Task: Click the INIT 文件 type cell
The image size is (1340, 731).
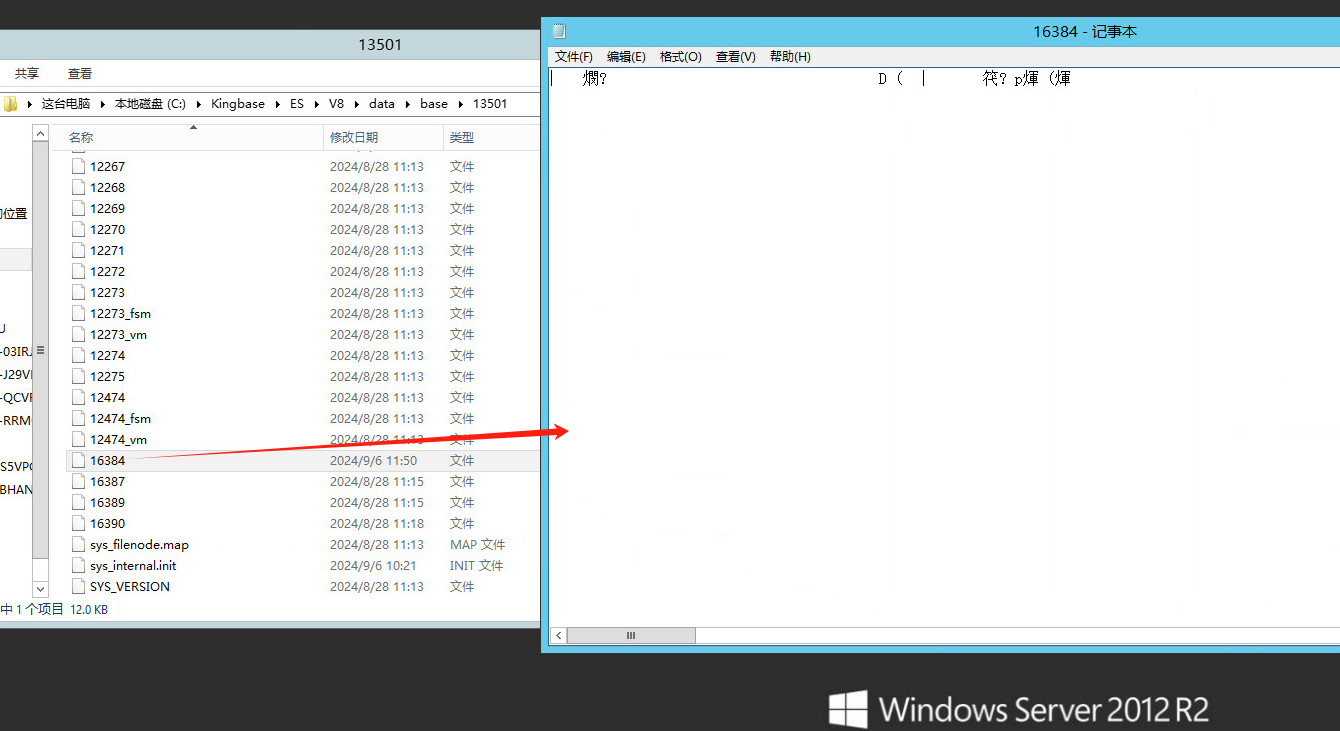Action: [476, 565]
